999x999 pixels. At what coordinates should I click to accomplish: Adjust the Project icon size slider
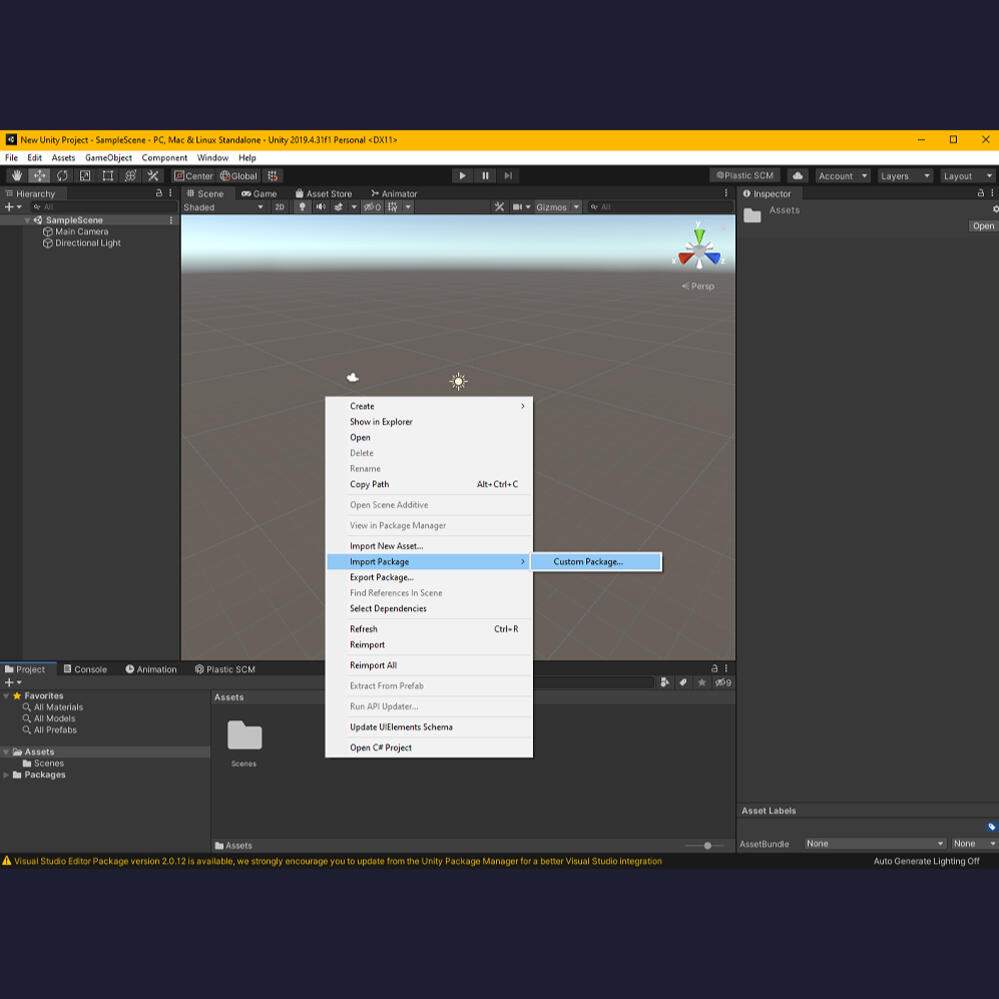coord(706,846)
